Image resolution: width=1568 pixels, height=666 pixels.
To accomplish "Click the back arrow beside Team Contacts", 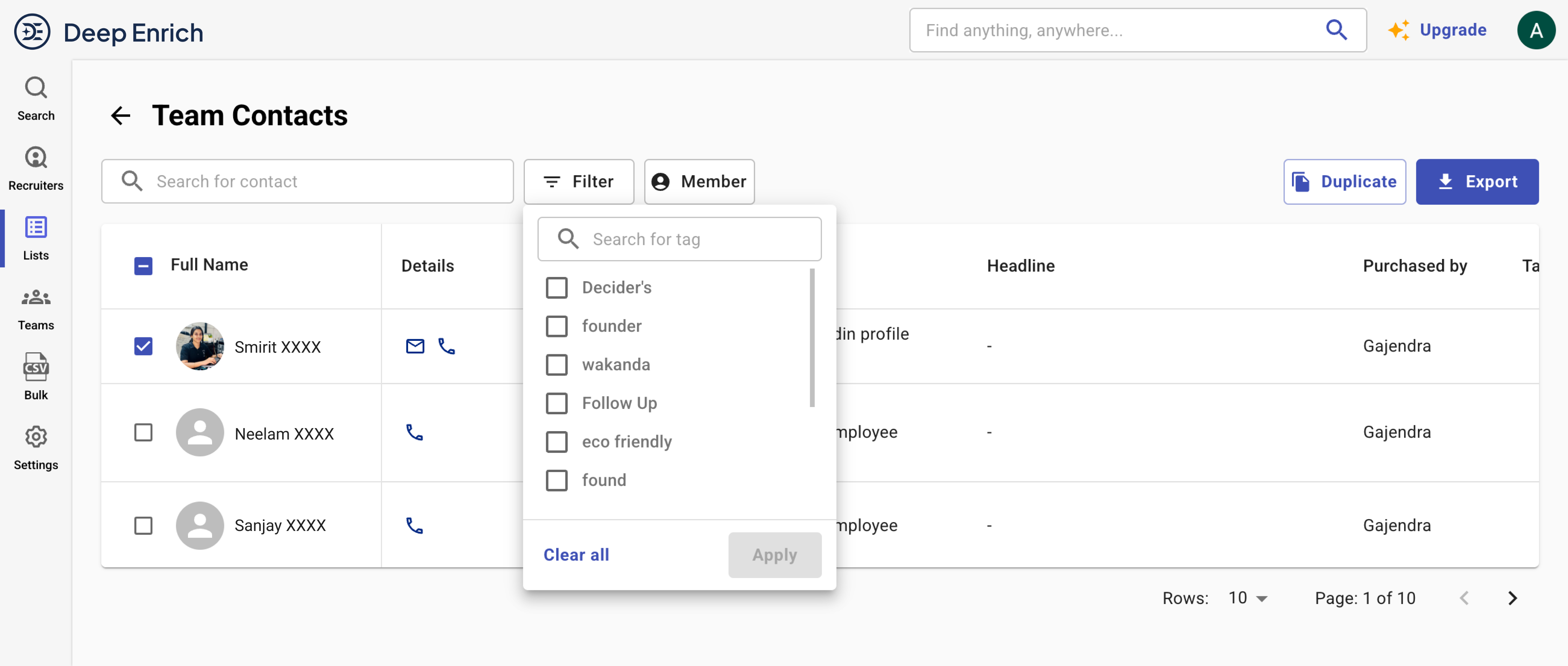I will [x=121, y=116].
